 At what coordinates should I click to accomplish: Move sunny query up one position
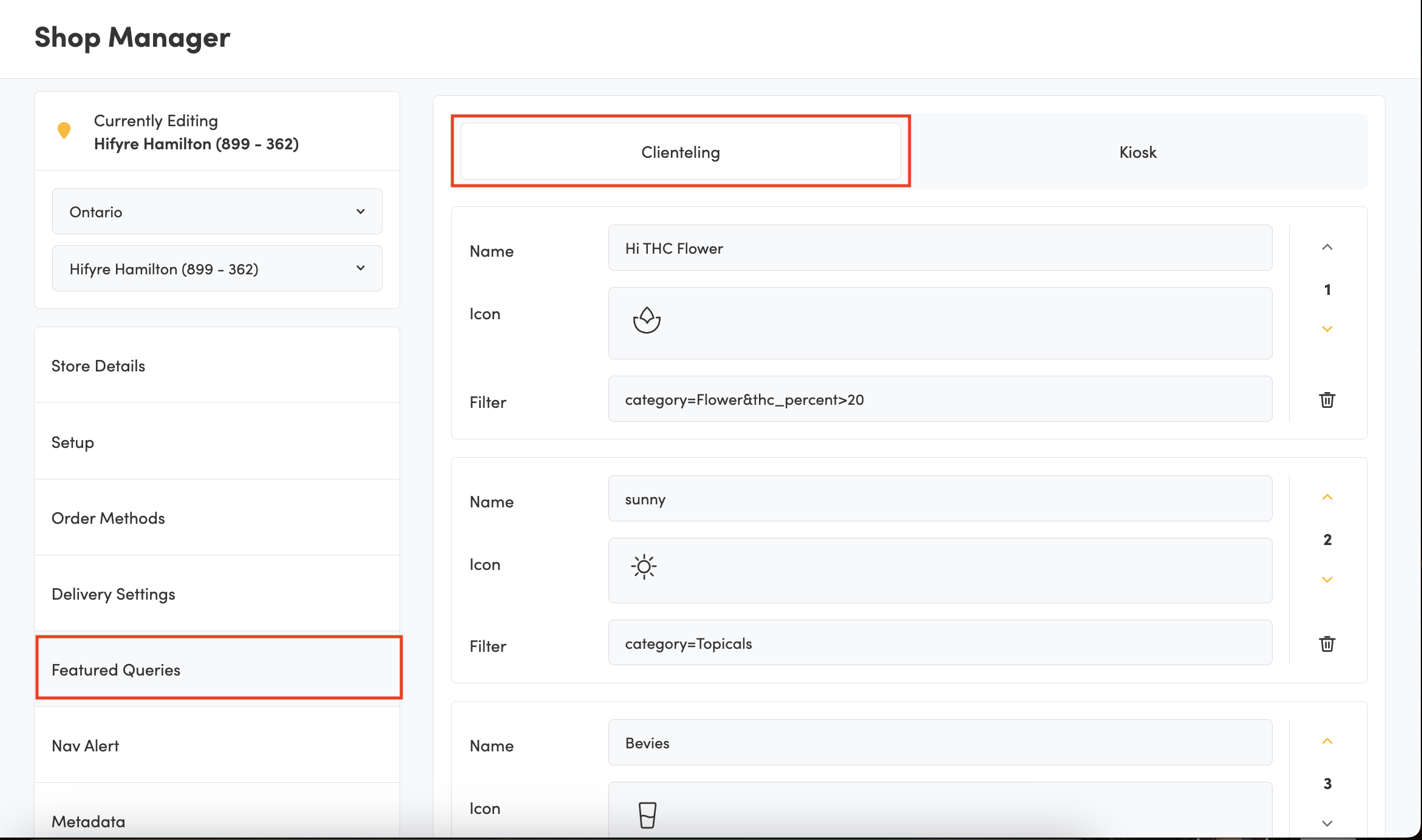pos(1327,497)
